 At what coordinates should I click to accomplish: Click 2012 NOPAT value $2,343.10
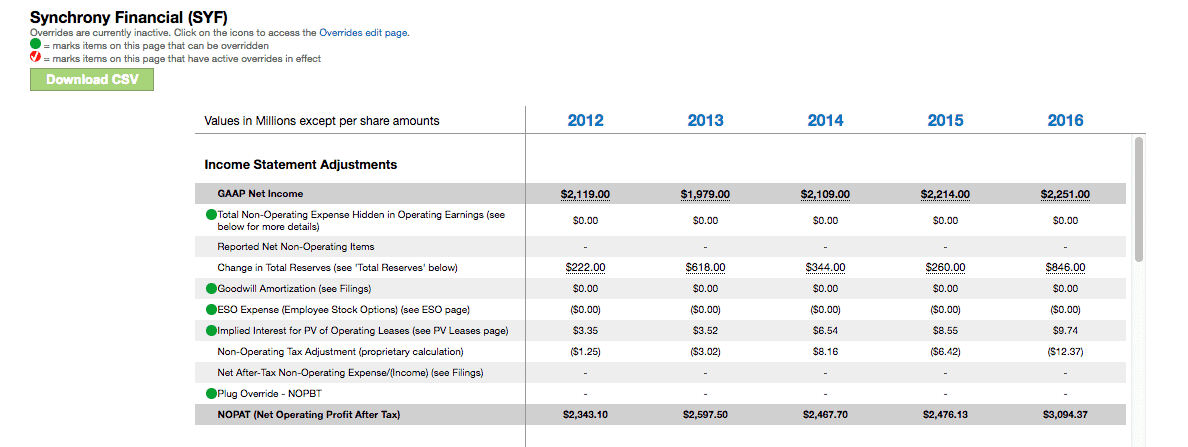click(586, 414)
